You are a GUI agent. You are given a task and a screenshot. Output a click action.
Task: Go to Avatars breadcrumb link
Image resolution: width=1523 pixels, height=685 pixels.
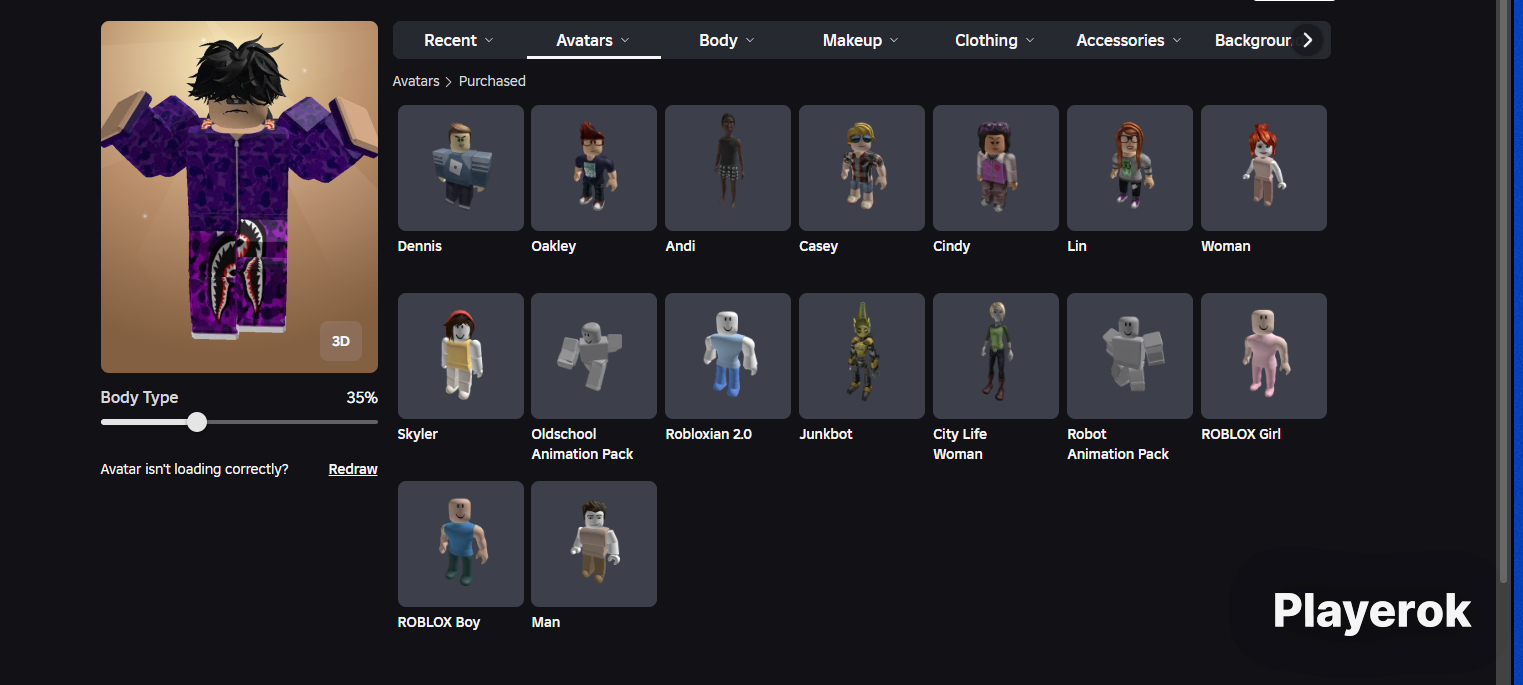pyautogui.click(x=416, y=81)
